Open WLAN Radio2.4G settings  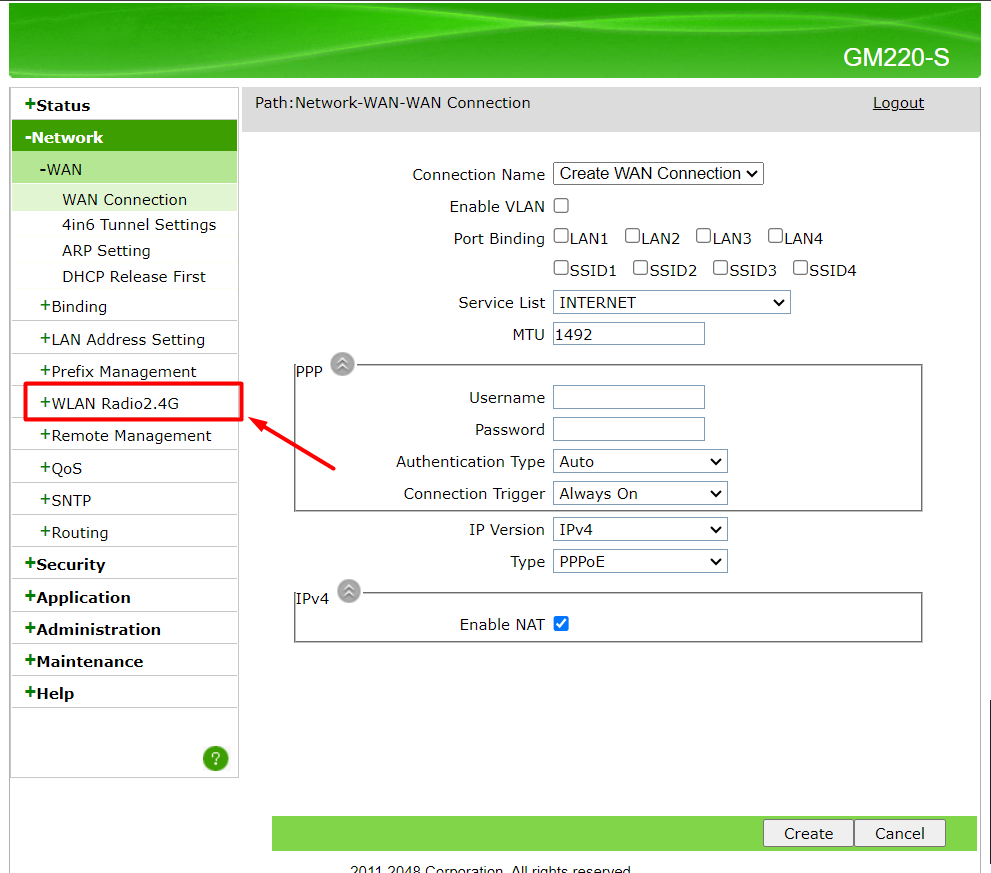114,403
